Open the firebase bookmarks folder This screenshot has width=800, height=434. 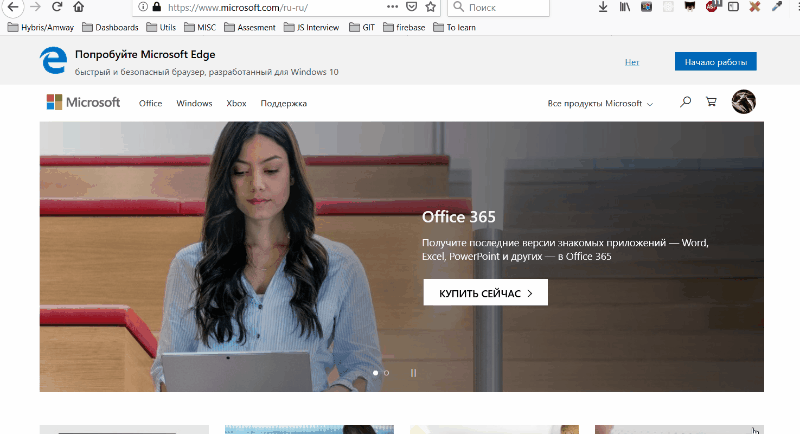(x=404, y=28)
